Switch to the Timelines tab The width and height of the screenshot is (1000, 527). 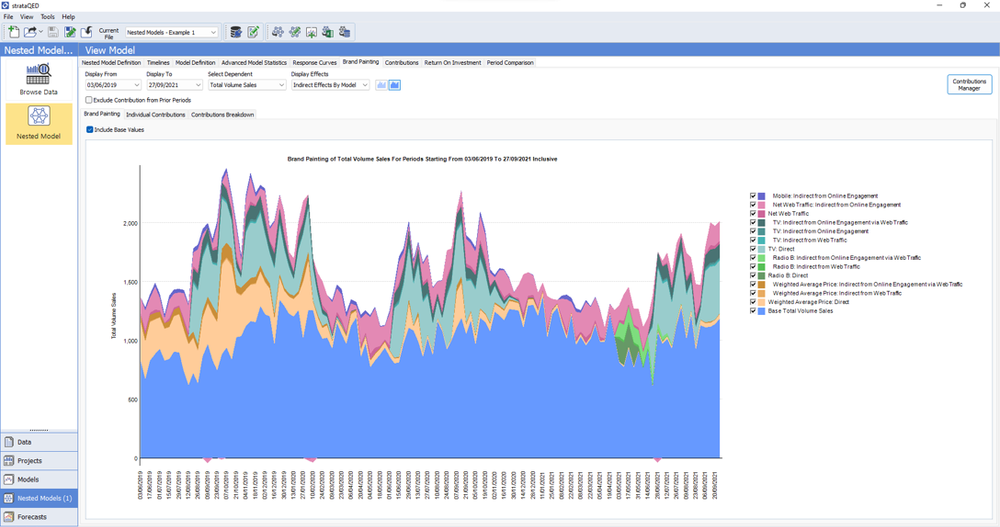158,63
